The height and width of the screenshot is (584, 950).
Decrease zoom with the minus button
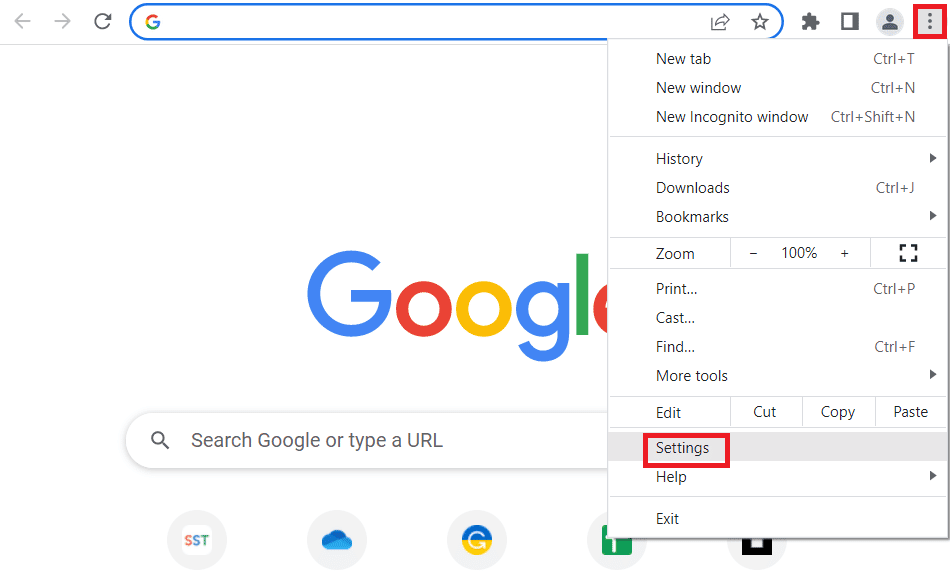753,253
